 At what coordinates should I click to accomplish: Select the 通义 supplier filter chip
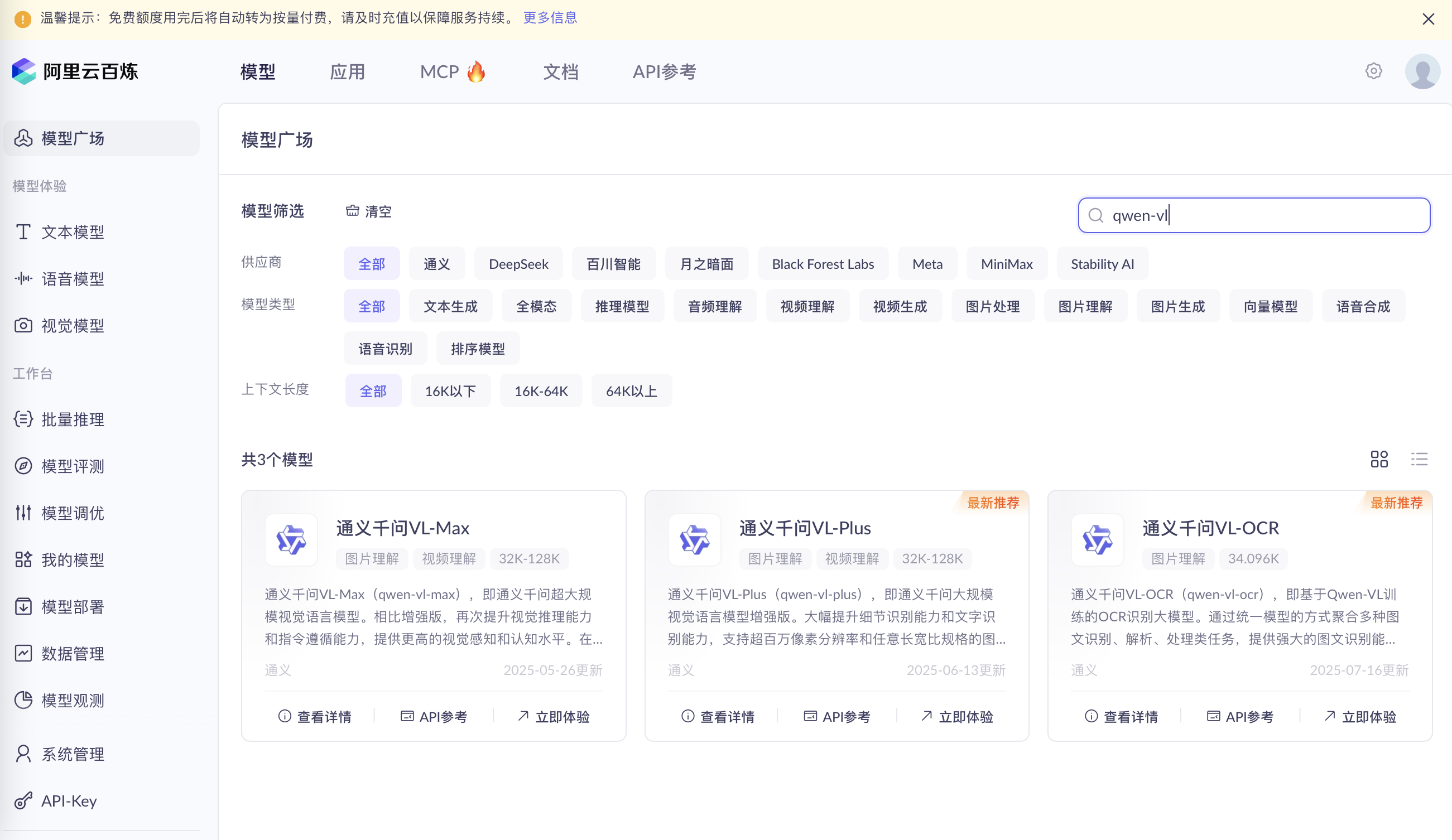[x=436, y=264]
